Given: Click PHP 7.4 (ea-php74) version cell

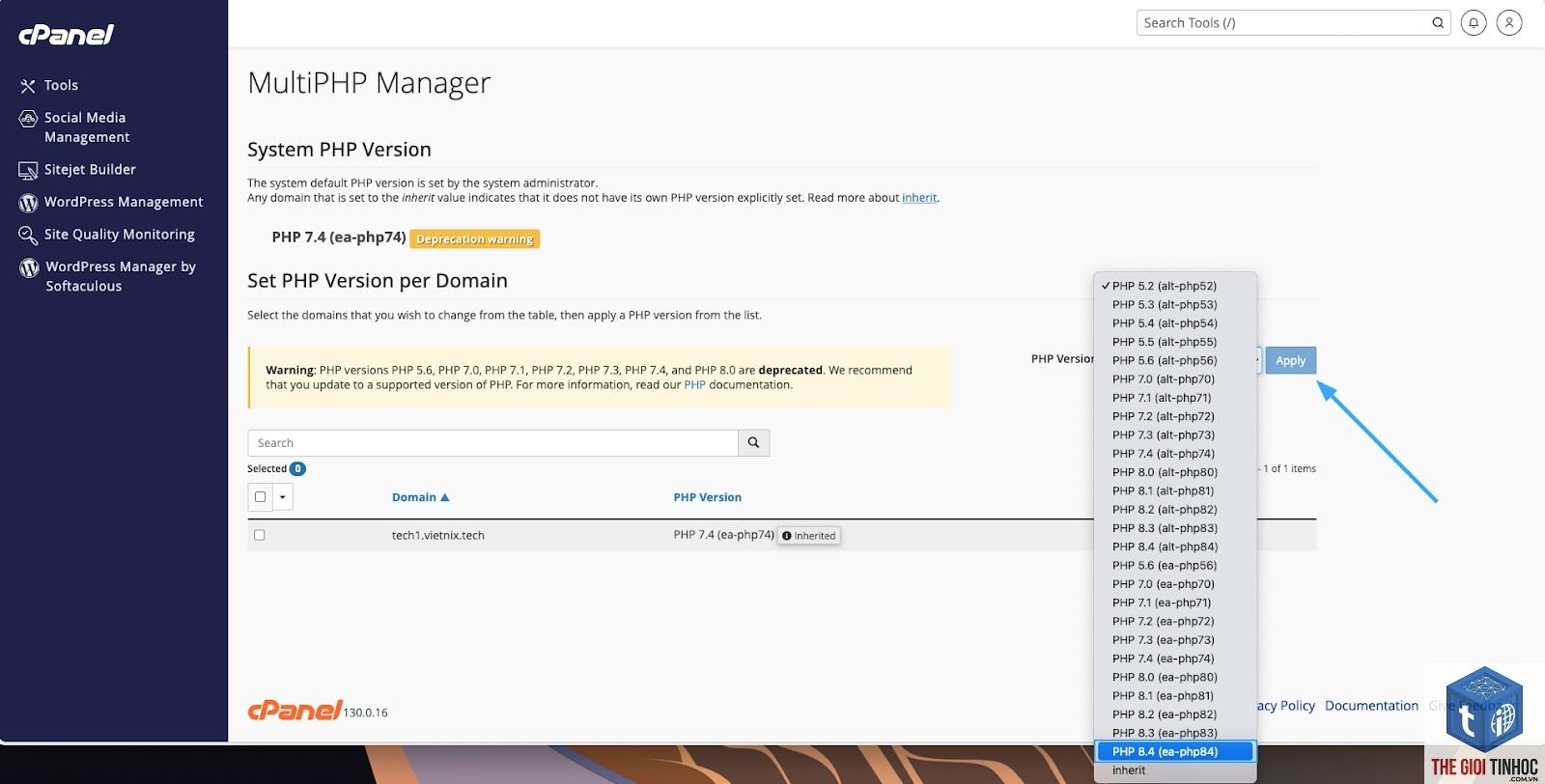Looking at the screenshot, I should coord(724,535).
